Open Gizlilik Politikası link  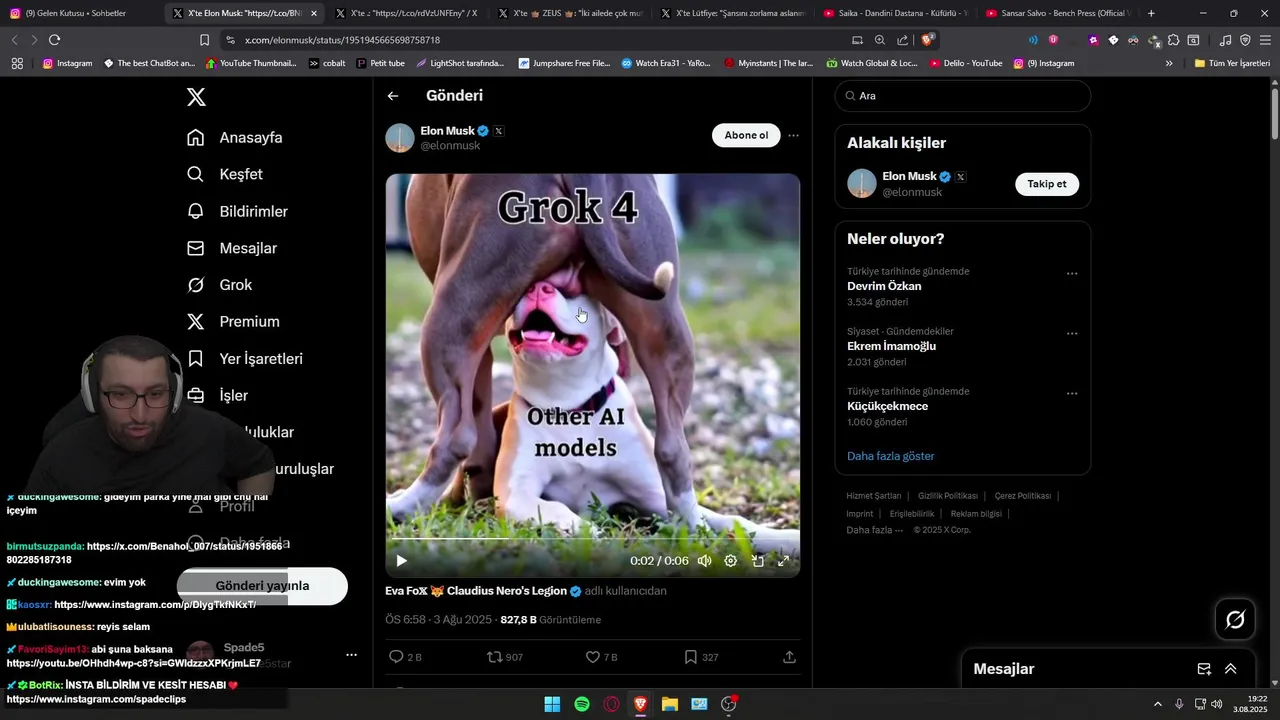(948, 496)
